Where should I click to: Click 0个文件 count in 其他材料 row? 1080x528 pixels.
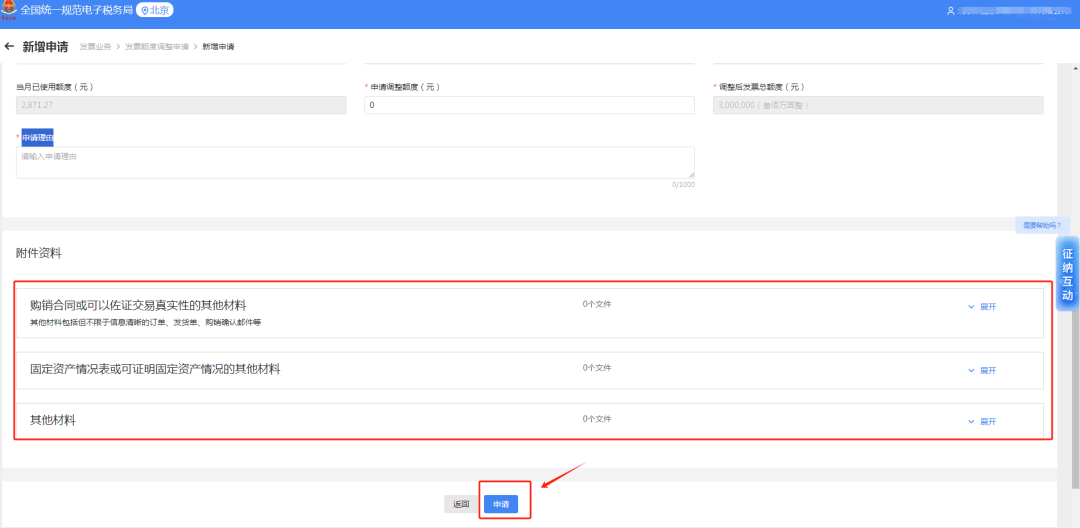(596, 419)
